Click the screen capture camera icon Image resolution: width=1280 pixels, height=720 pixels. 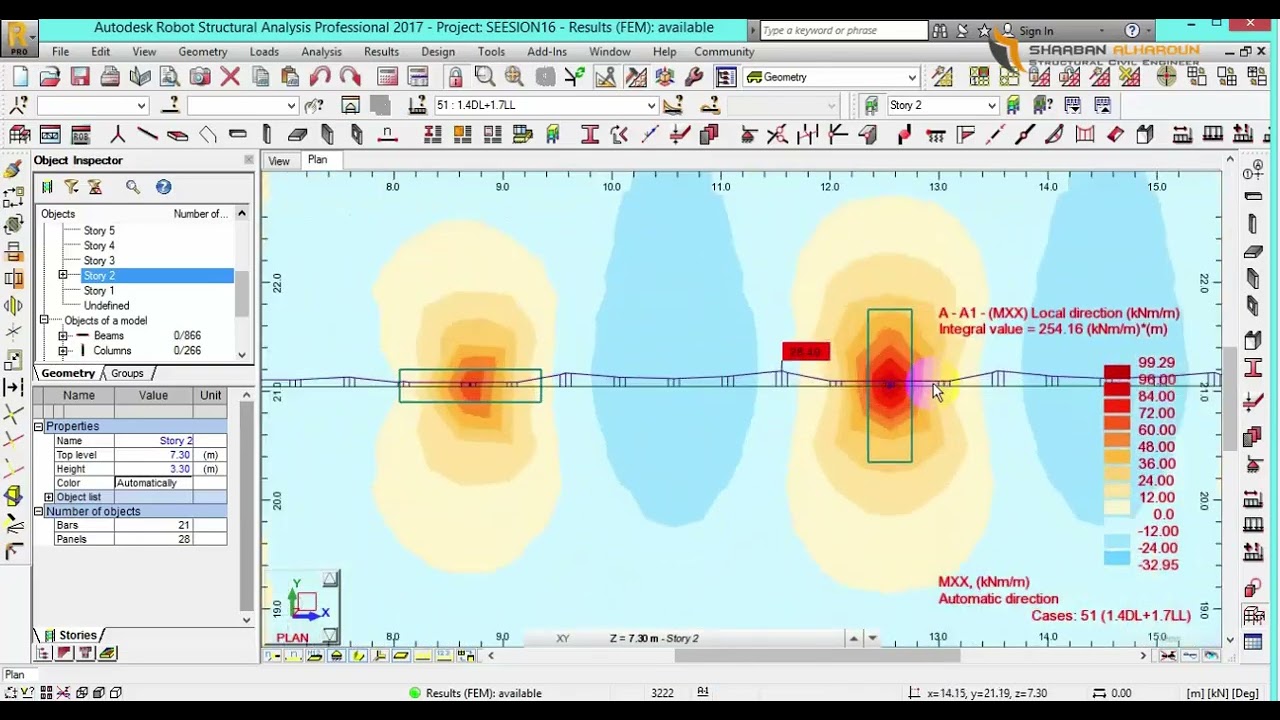click(200, 77)
